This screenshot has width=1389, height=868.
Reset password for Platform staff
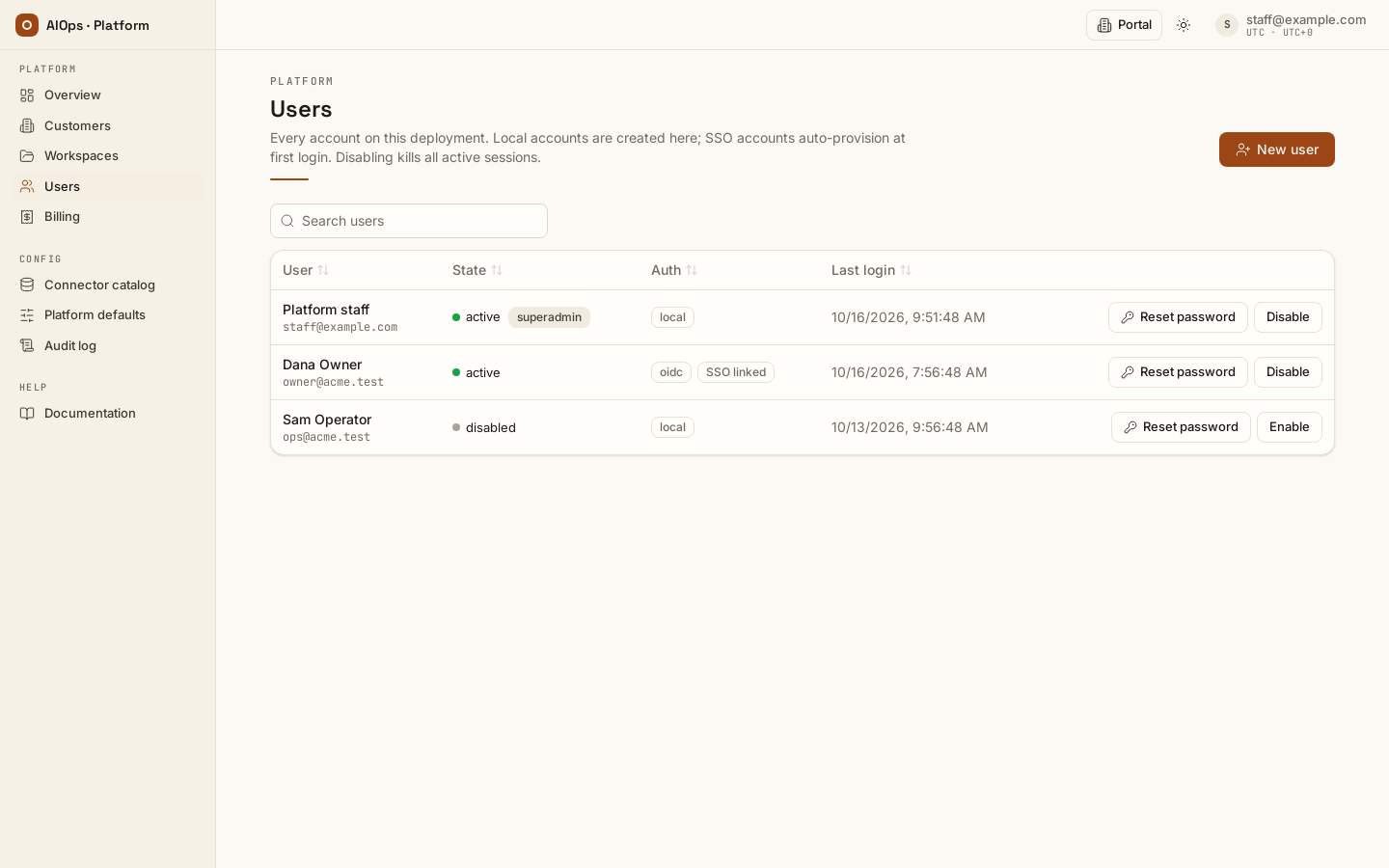(1178, 317)
